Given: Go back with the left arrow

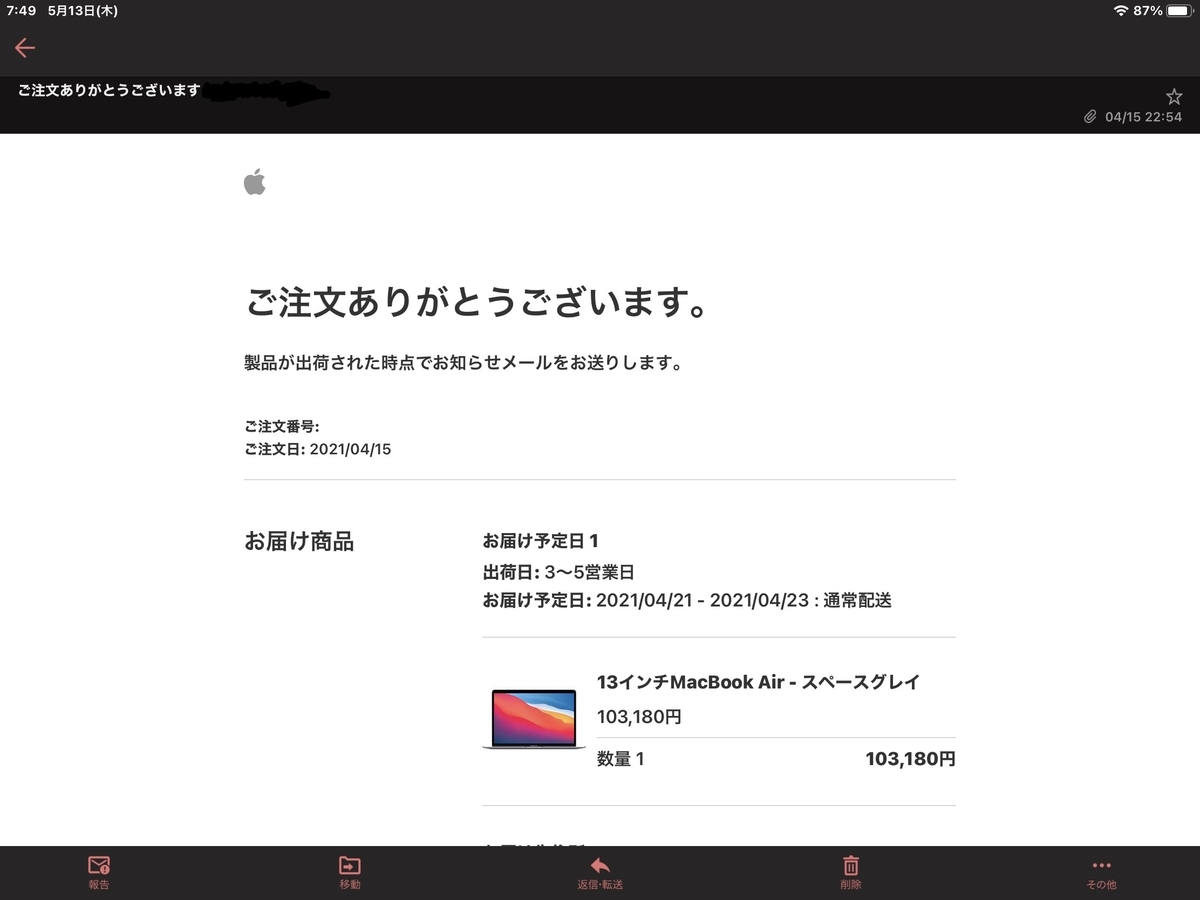Looking at the screenshot, I should [25, 47].
